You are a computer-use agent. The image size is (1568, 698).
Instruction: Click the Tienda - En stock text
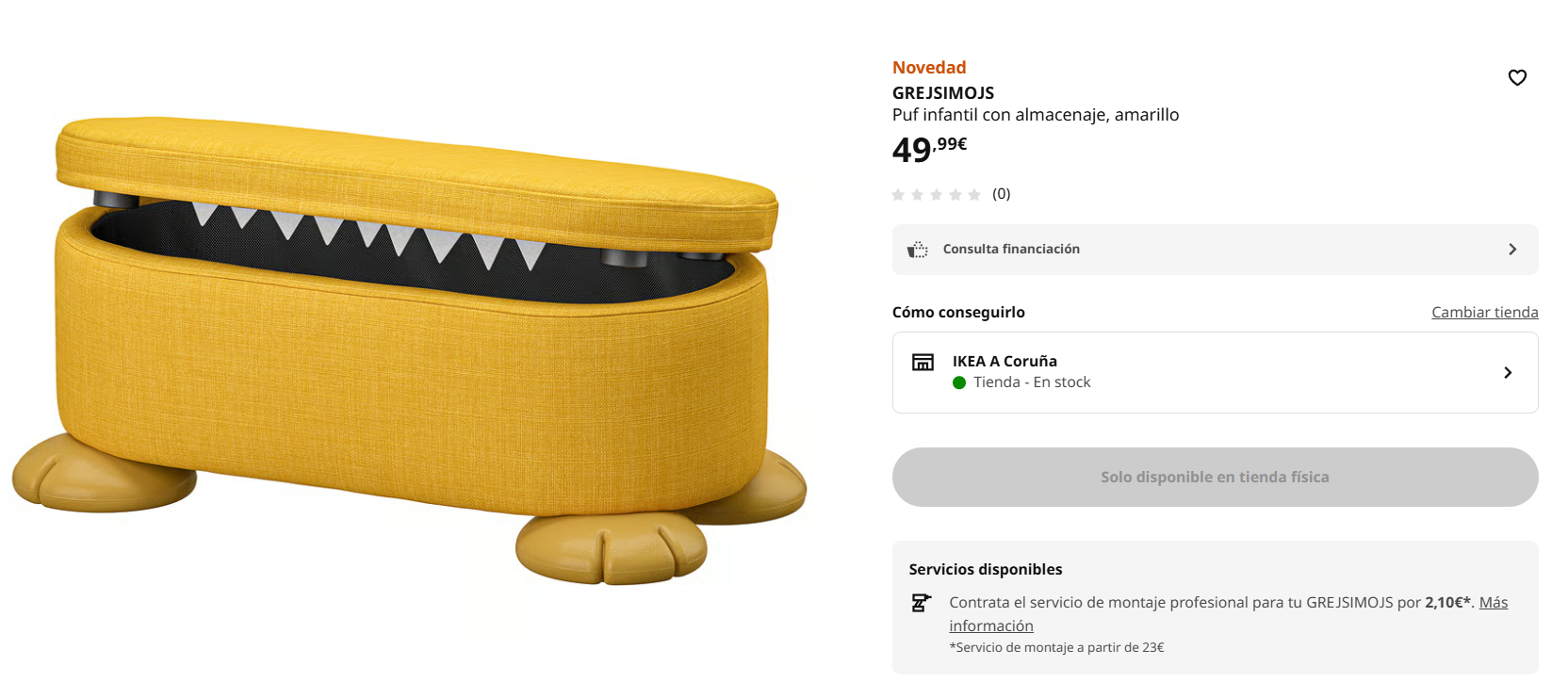click(x=1032, y=382)
